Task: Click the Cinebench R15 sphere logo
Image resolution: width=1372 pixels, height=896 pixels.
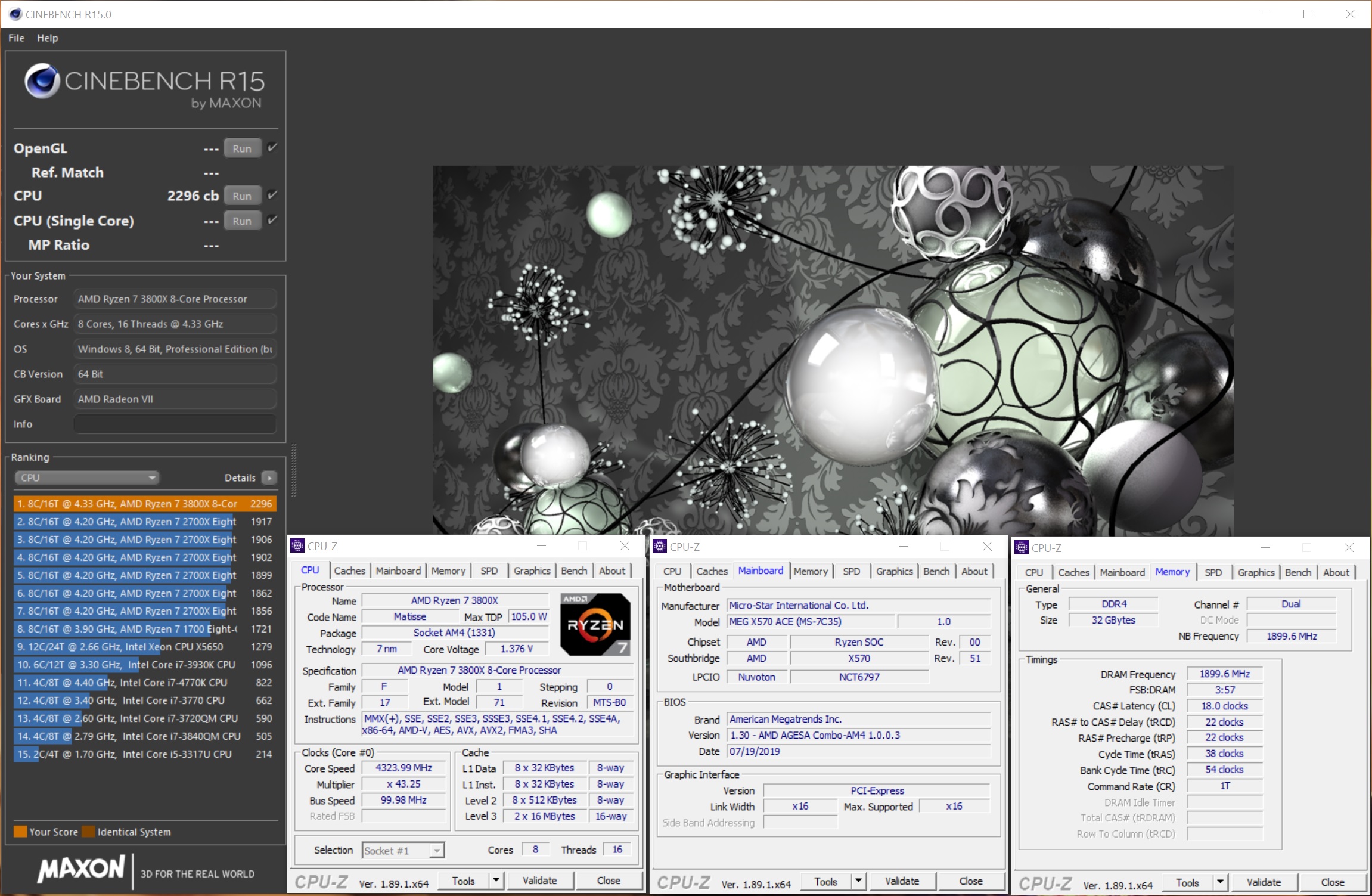Action: [42, 81]
